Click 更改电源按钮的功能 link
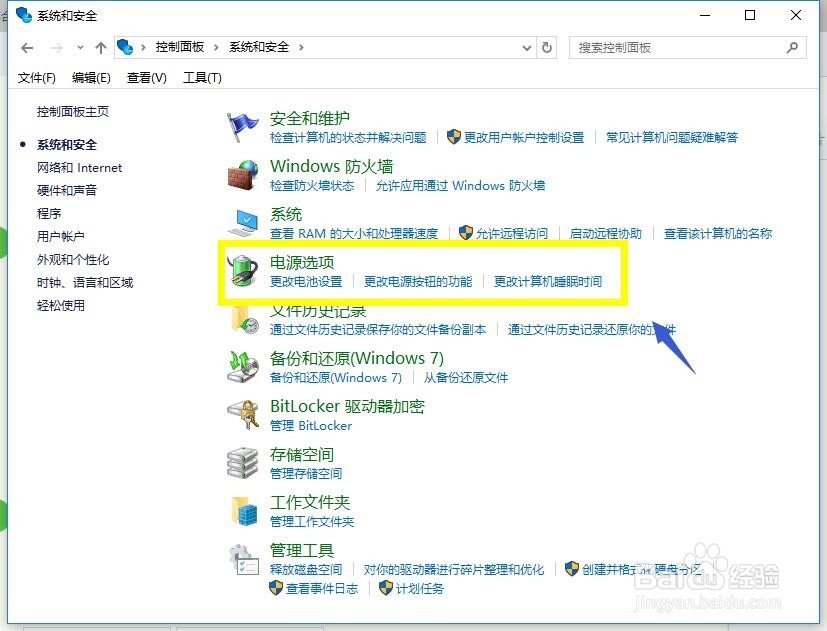 (x=418, y=282)
